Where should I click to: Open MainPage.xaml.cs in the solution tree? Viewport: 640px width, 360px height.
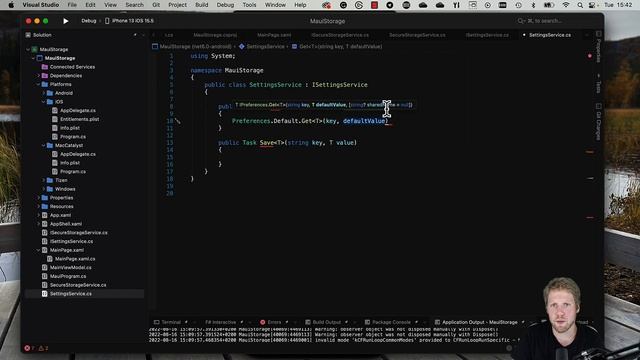click(75, 259)
